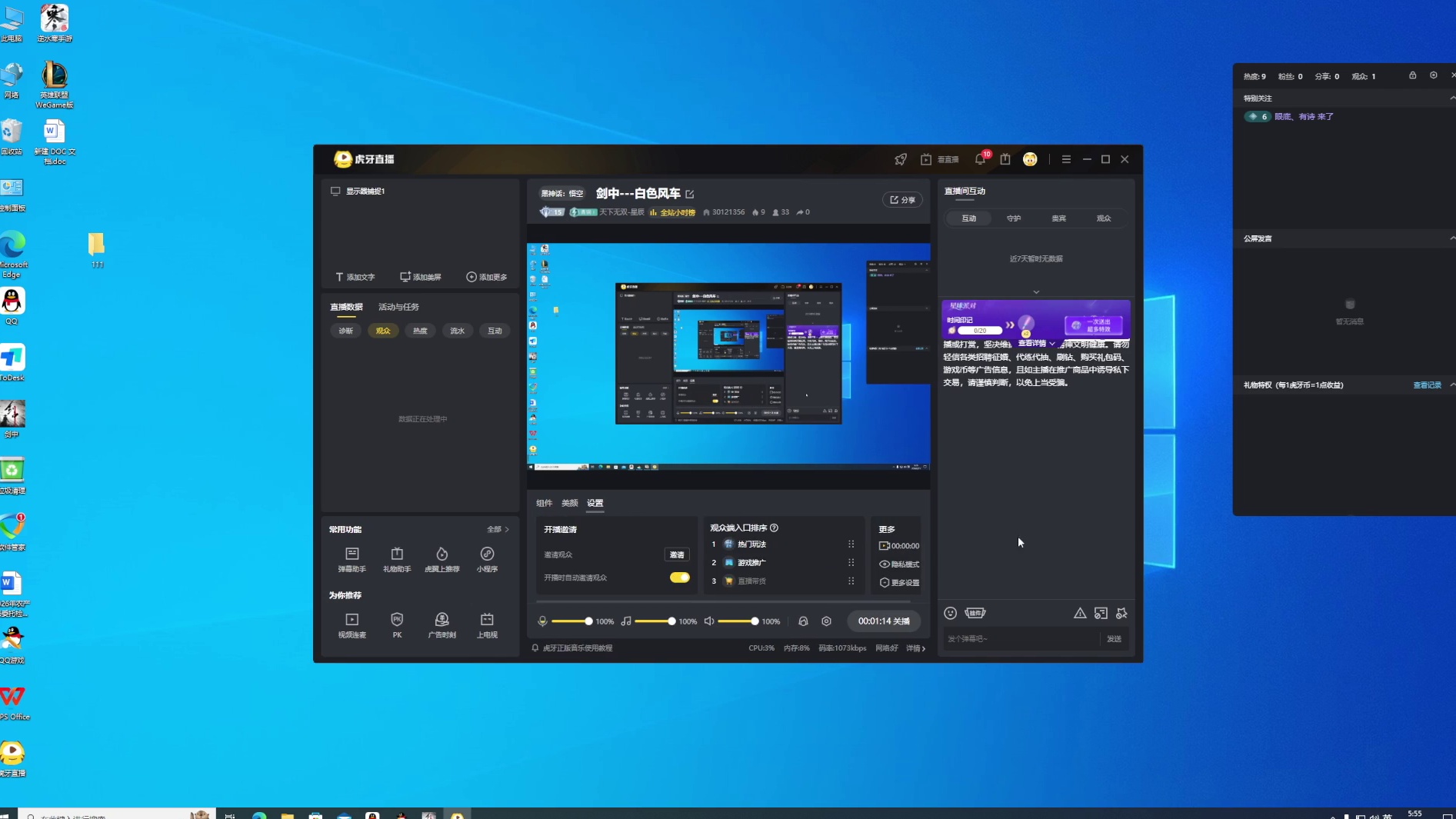The width and height of the screenshot is (1456, 819).
Task: Open 小程序 icon
Action: click(x=487, y=559)
